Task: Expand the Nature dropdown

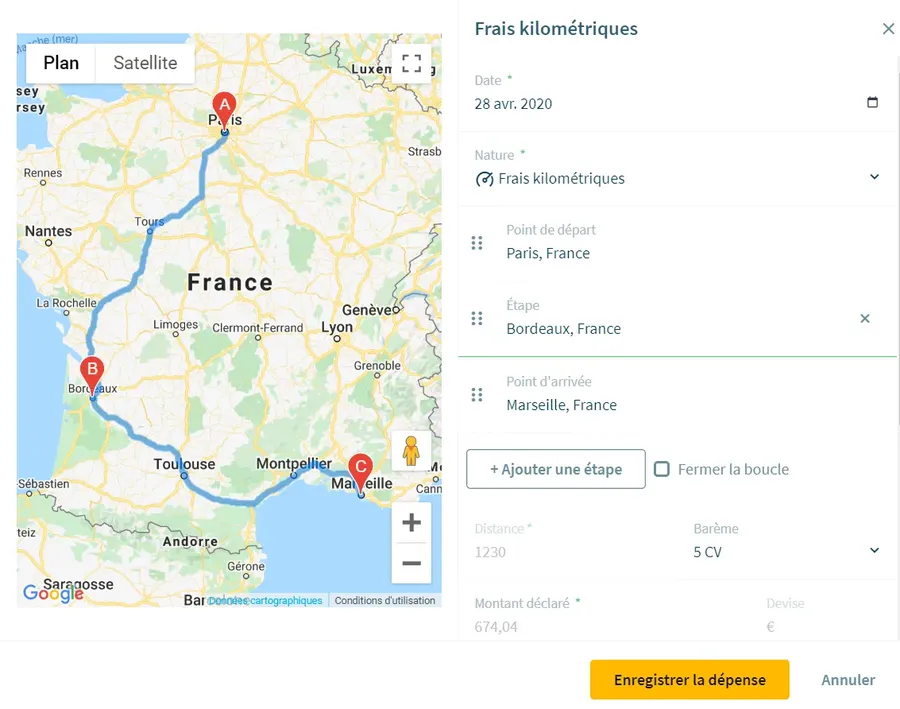Action: [x=873, y=178]
